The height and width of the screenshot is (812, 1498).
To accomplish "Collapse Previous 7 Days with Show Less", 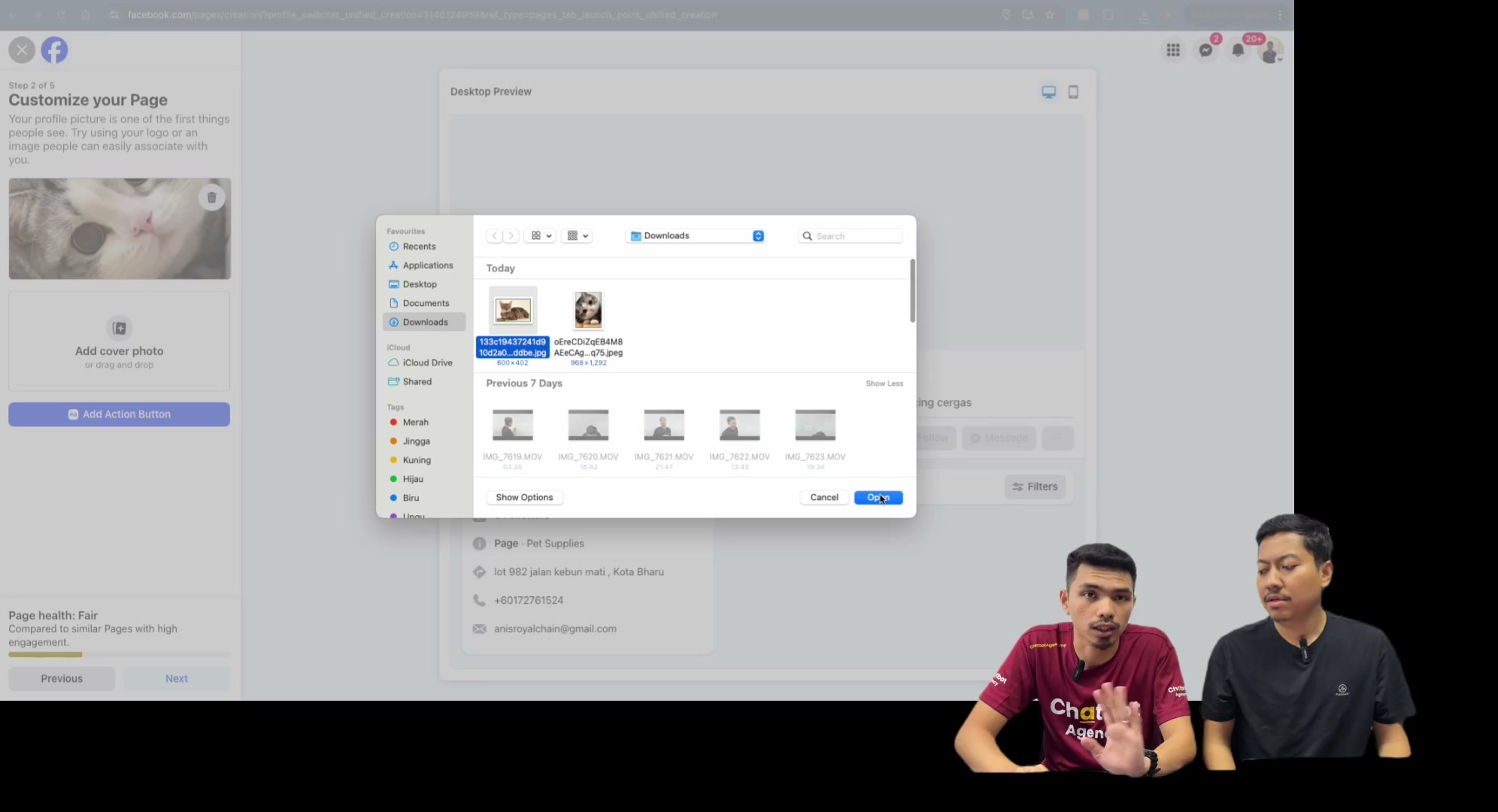I will pyautogui.click(x=884, y=383).
